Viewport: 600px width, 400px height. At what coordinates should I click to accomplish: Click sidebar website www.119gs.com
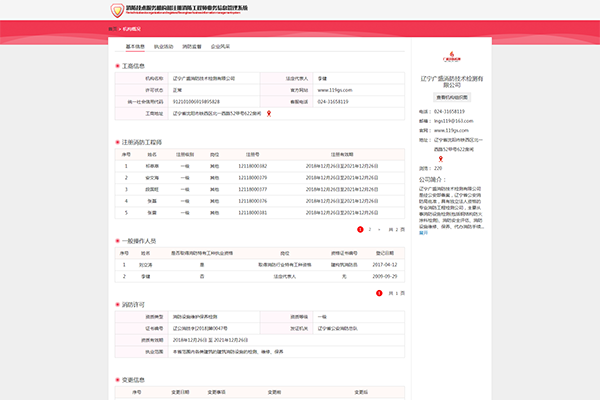(451, 130)
